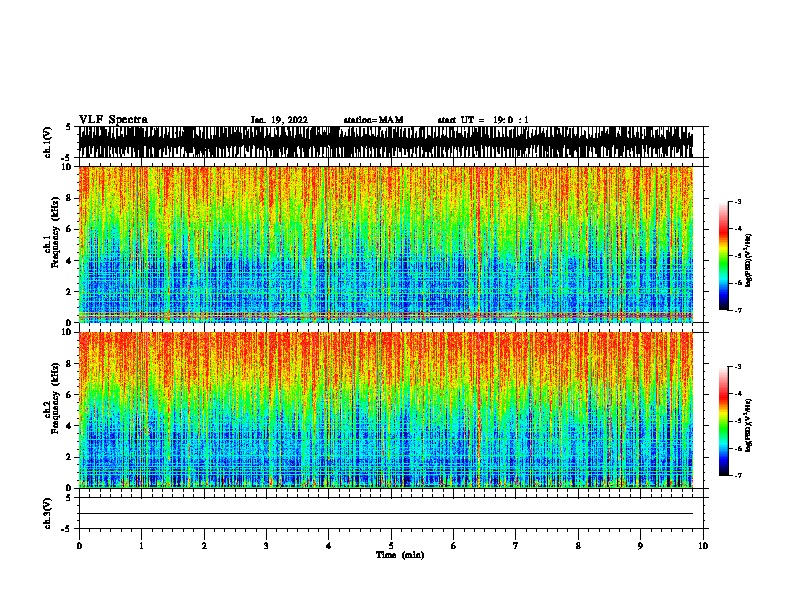The height and width of the screenshot is (612, 792).
Task: Click the "VLF Spectra" plot title
Action: click(113, 120)
